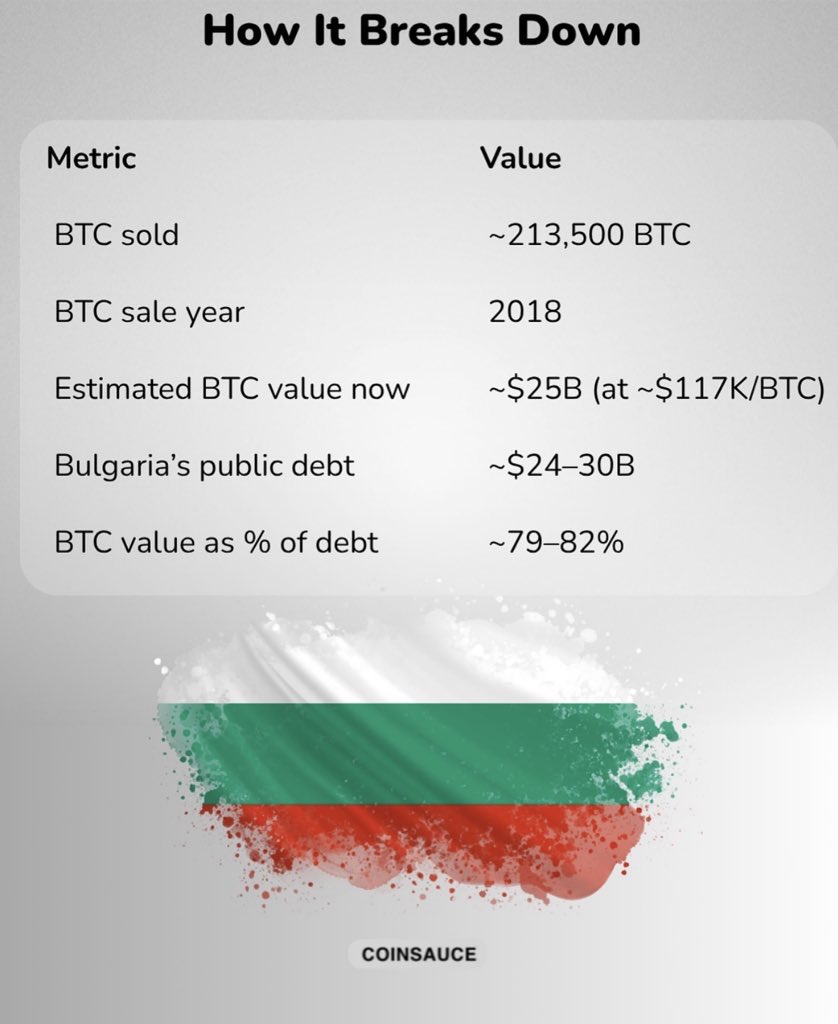Select the ~$24–30B debt value

tap(561, 466)
